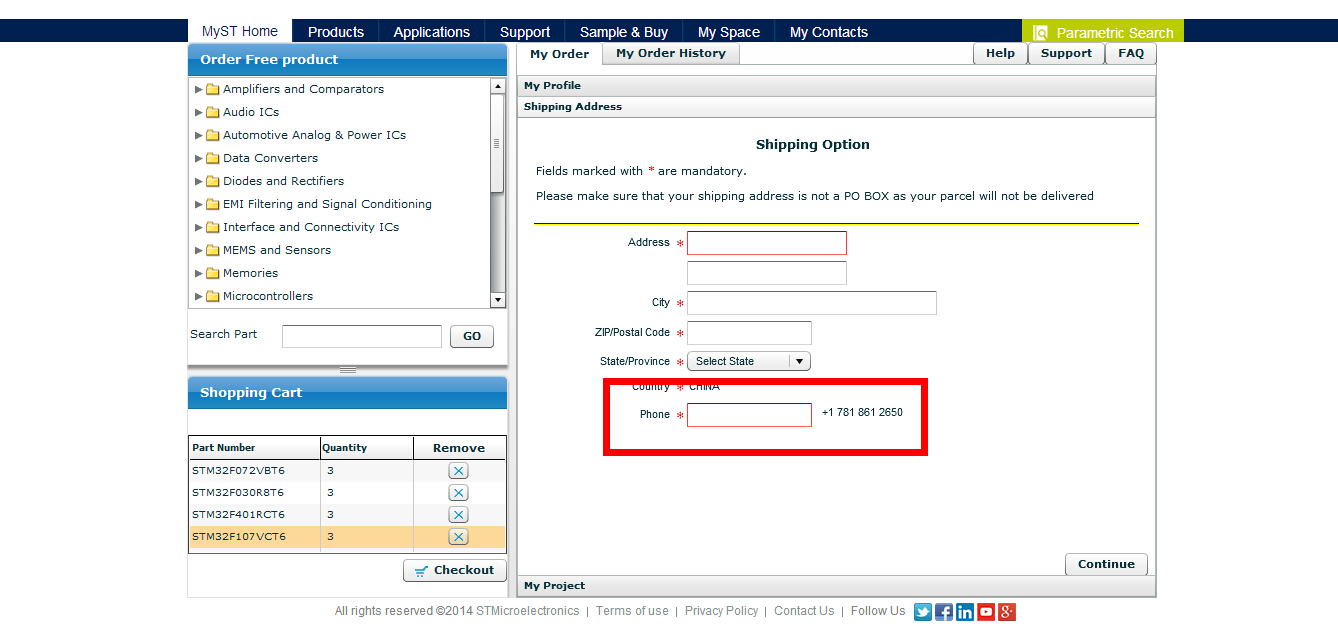Expand the My Project section
The height and width of the screenshot is (643, 1338).
click(x=836, y=586)
